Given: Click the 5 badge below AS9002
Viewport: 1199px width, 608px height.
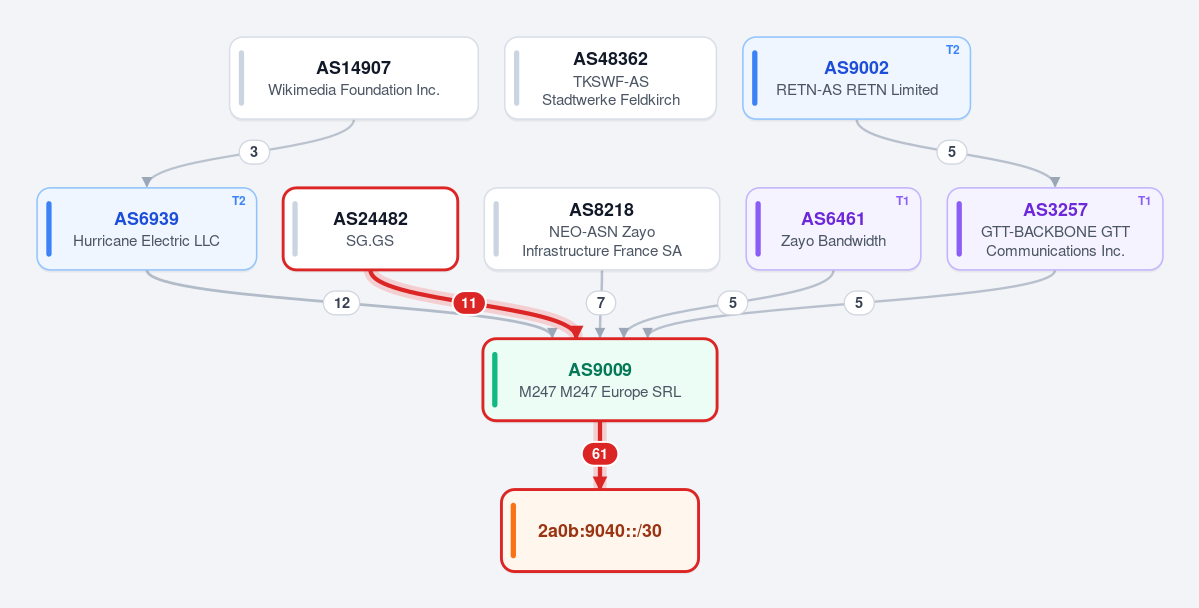Looking at the screenshot, I should pos(951,152).
